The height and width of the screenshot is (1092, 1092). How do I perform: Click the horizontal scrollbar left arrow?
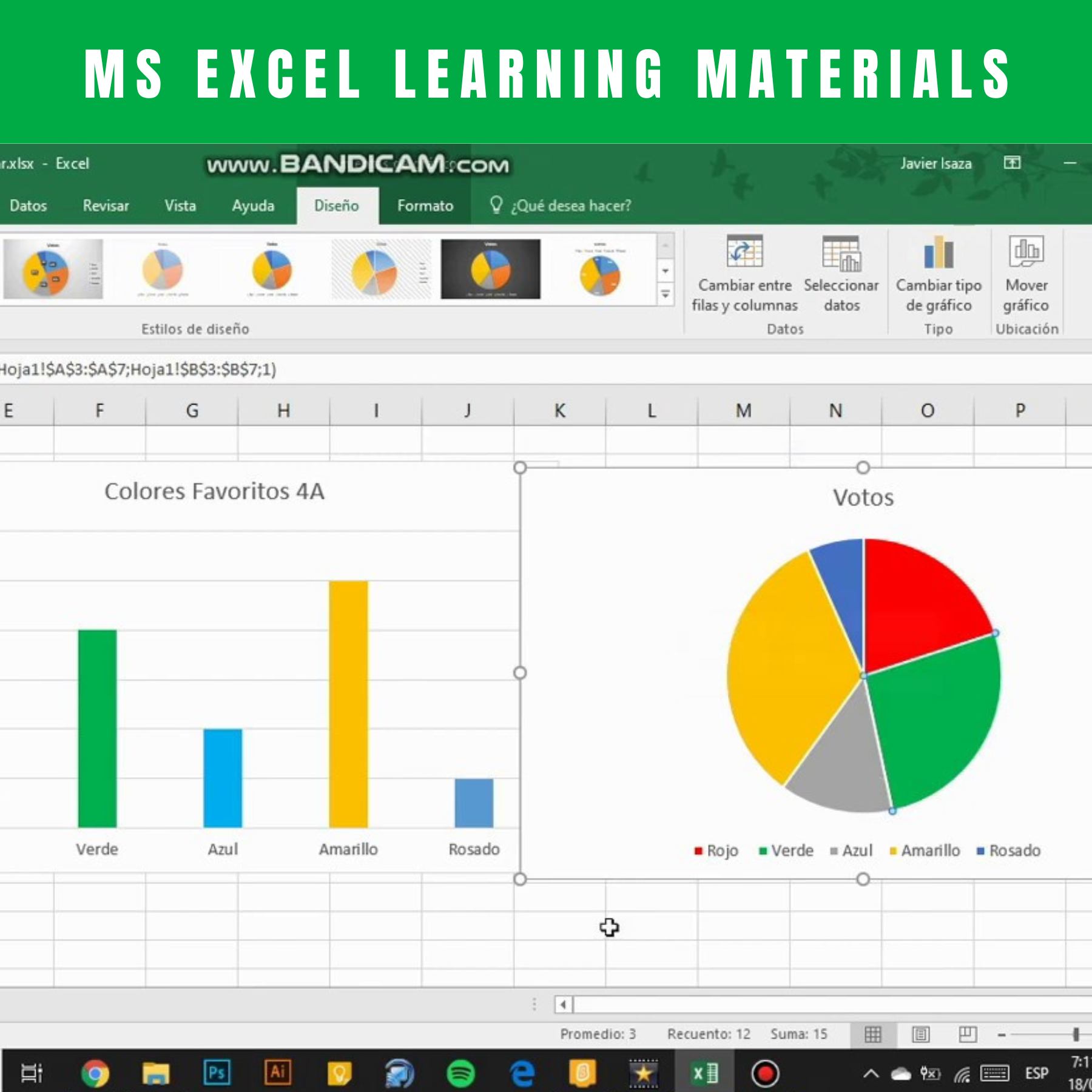coord(563,1005)
